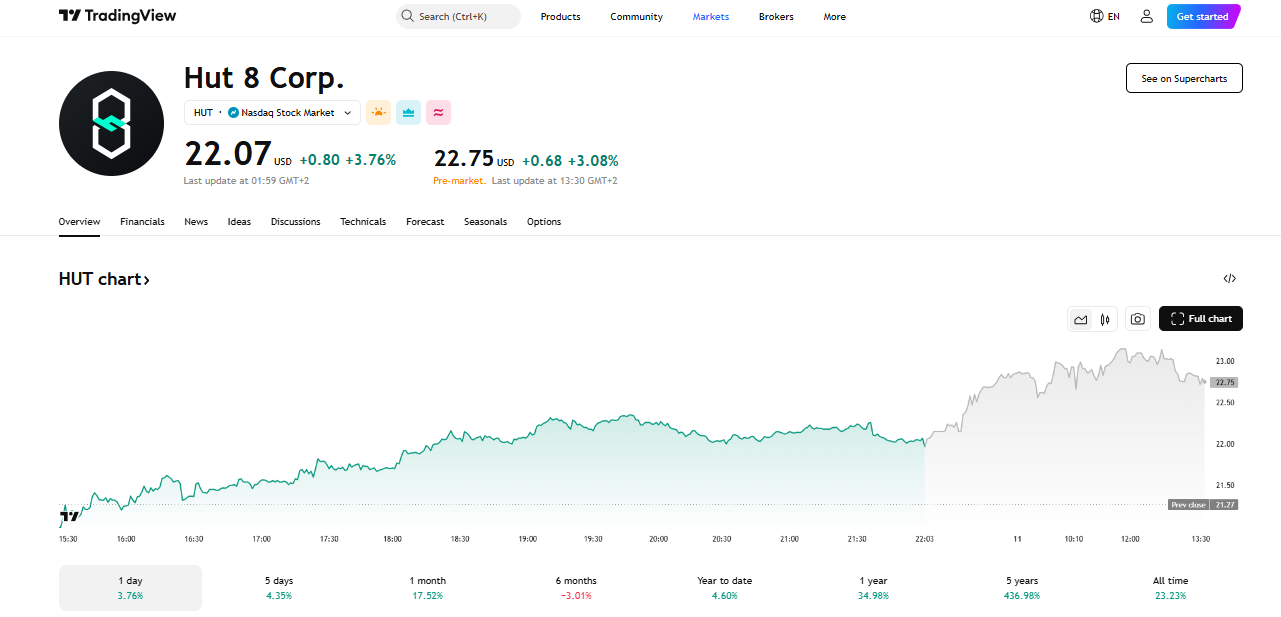Take a chart snapshot with camera icon
Viewport: 1281px width, 617px height.
click(x=1138, y=319)
